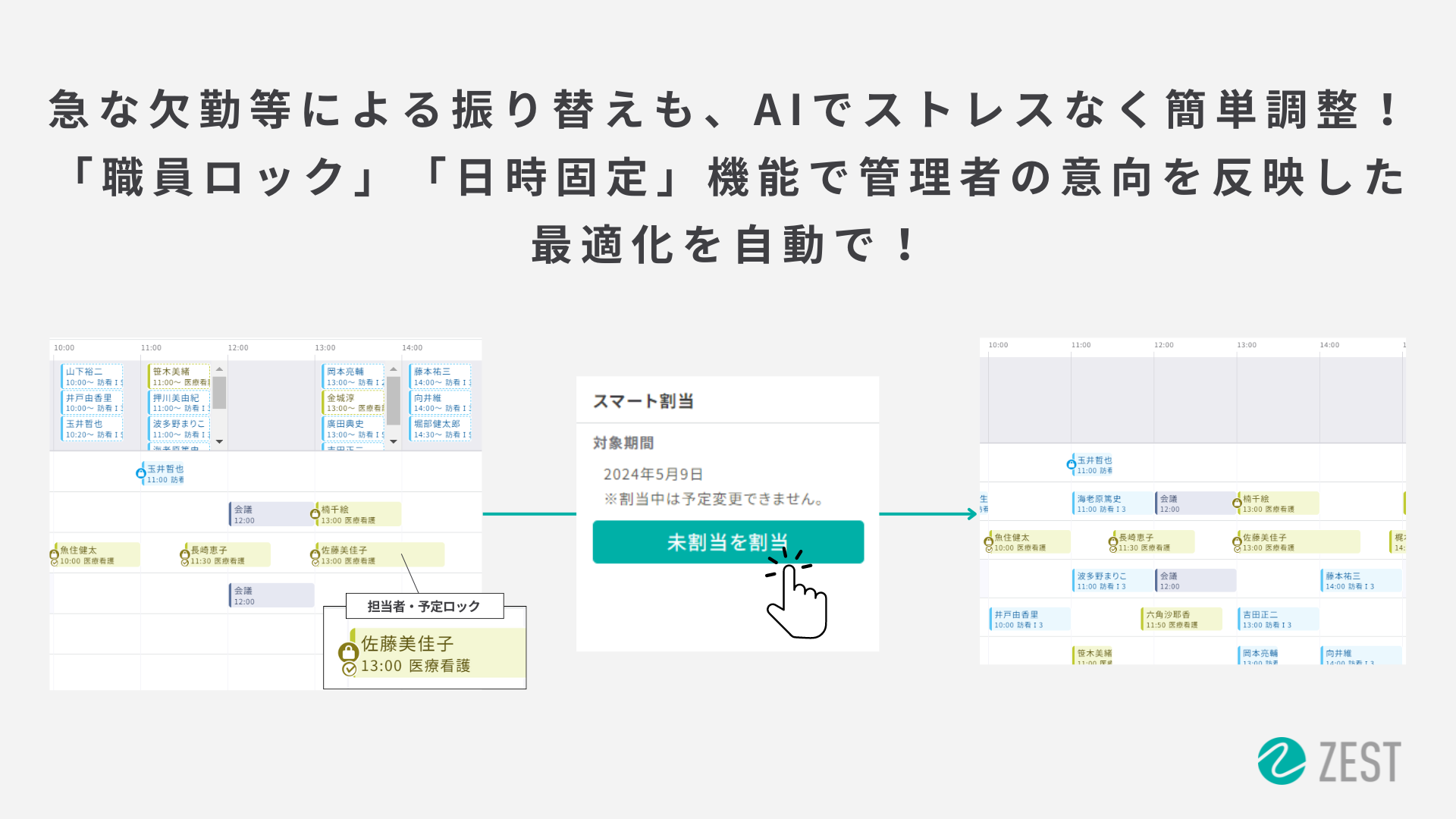1456x819 pixels.
Task: Click the 12:00 time header in left schedule
Action: (238, 348)
